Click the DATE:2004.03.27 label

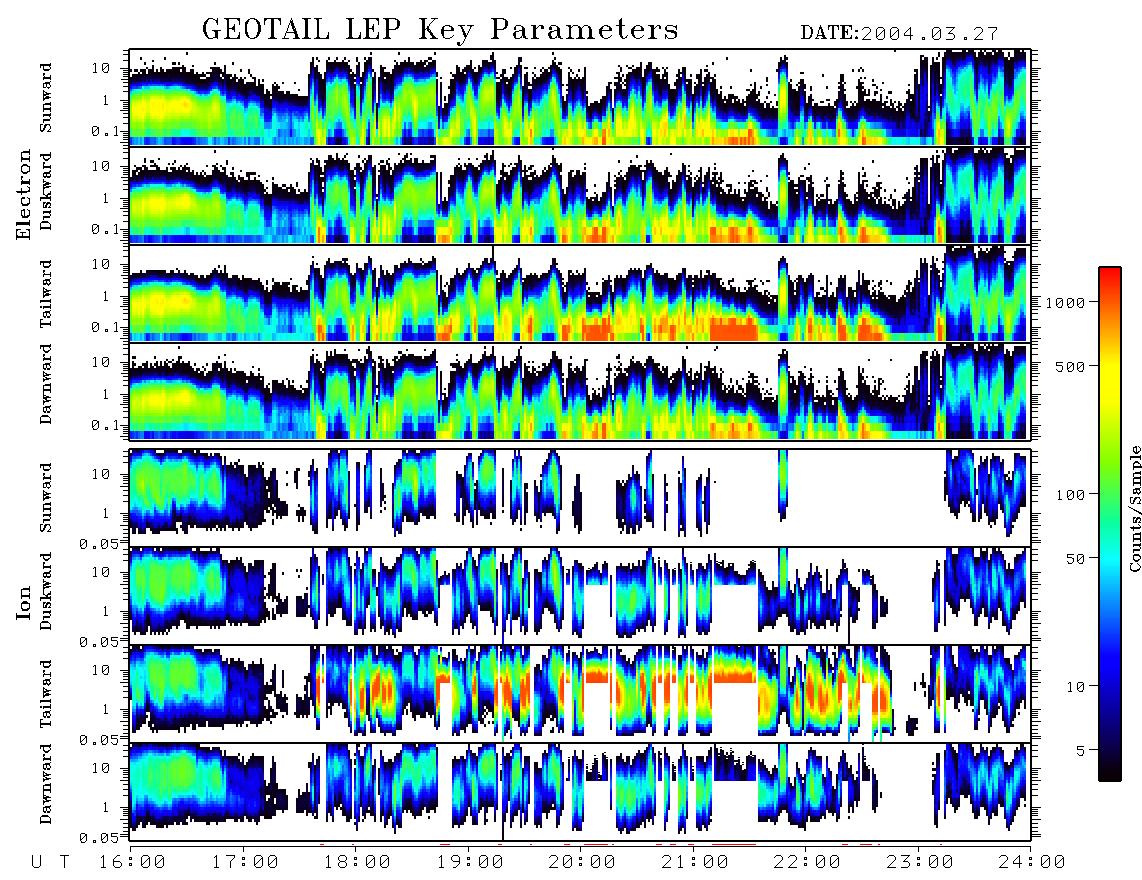(899, 34)
